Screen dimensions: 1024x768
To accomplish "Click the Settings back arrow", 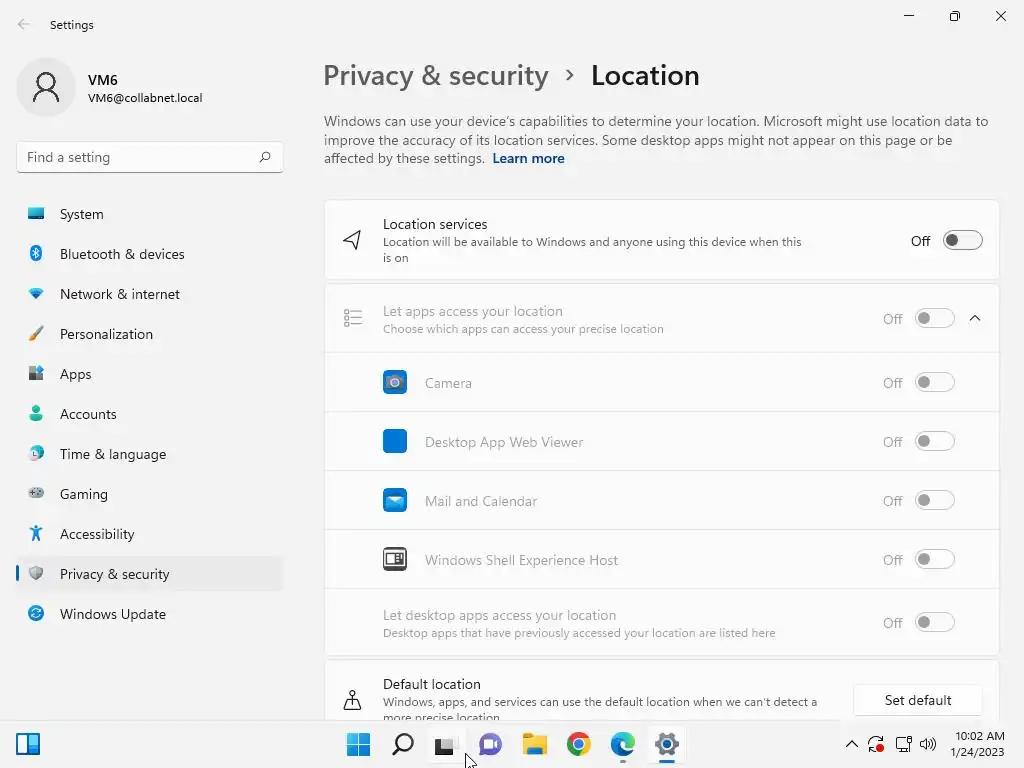I will [x=24, y=24].
